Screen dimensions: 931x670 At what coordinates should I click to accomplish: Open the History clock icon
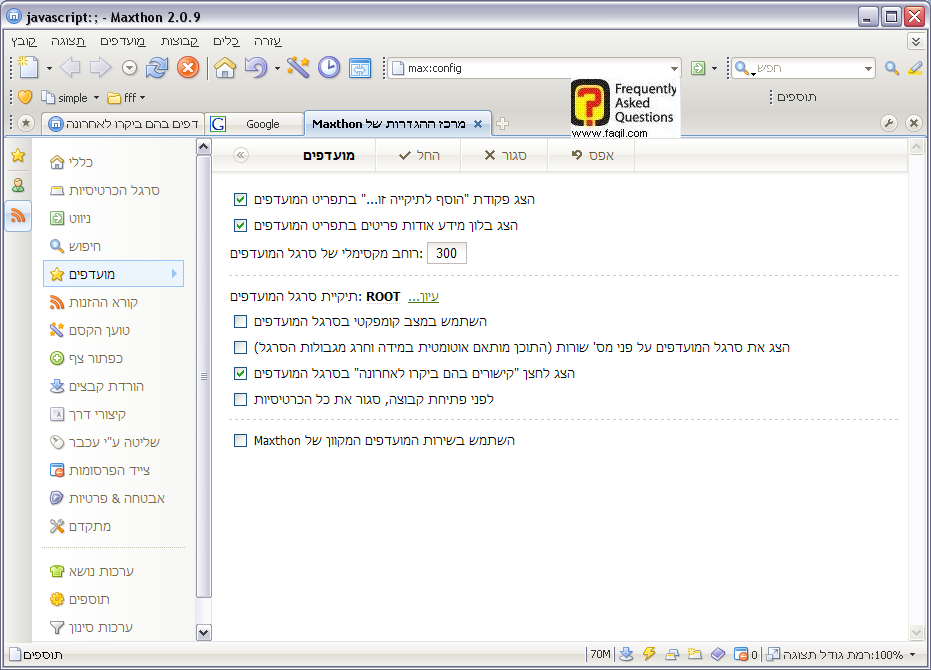[x=329, y=68]
